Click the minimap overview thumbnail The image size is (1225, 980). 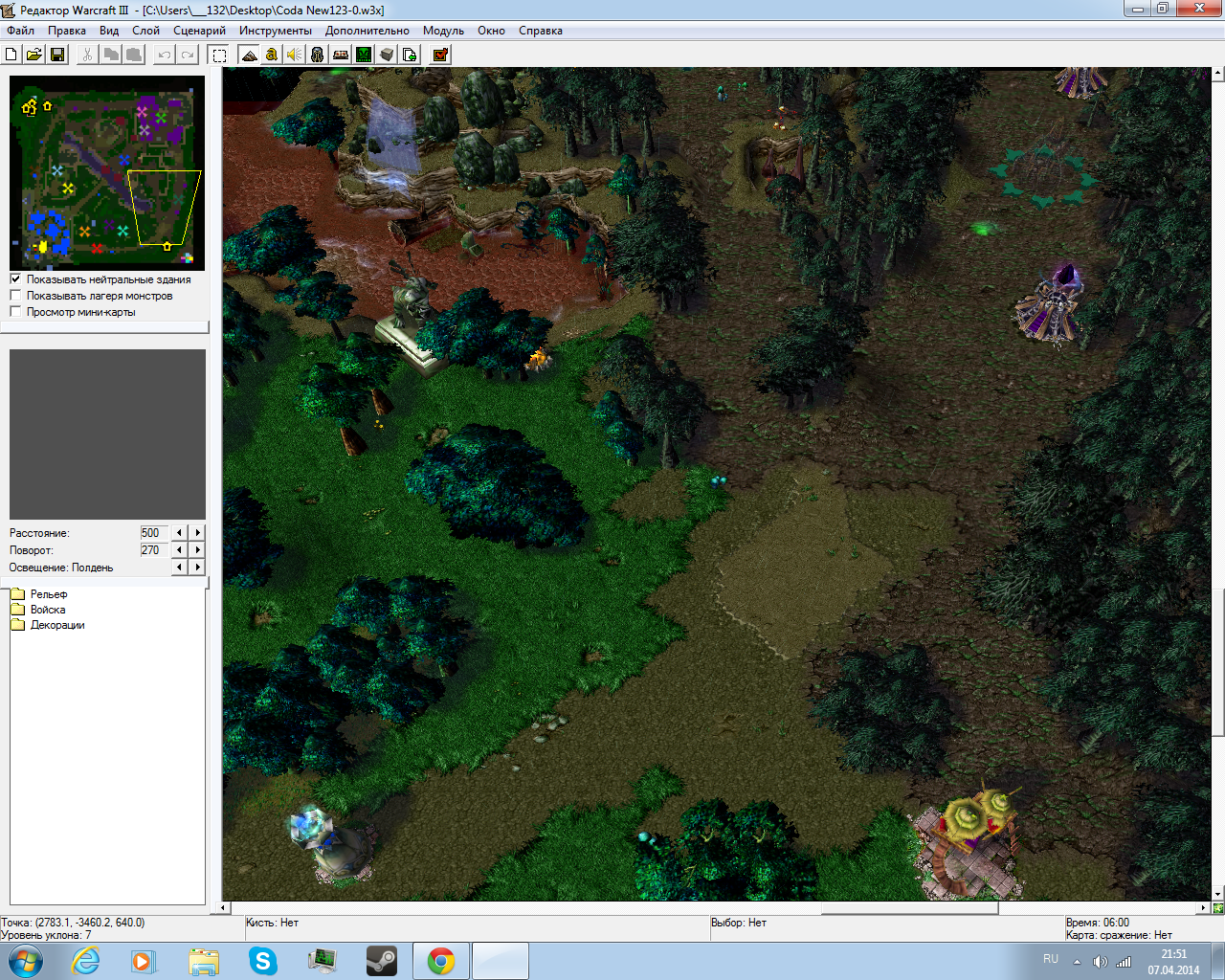click(x=107, y=173)
